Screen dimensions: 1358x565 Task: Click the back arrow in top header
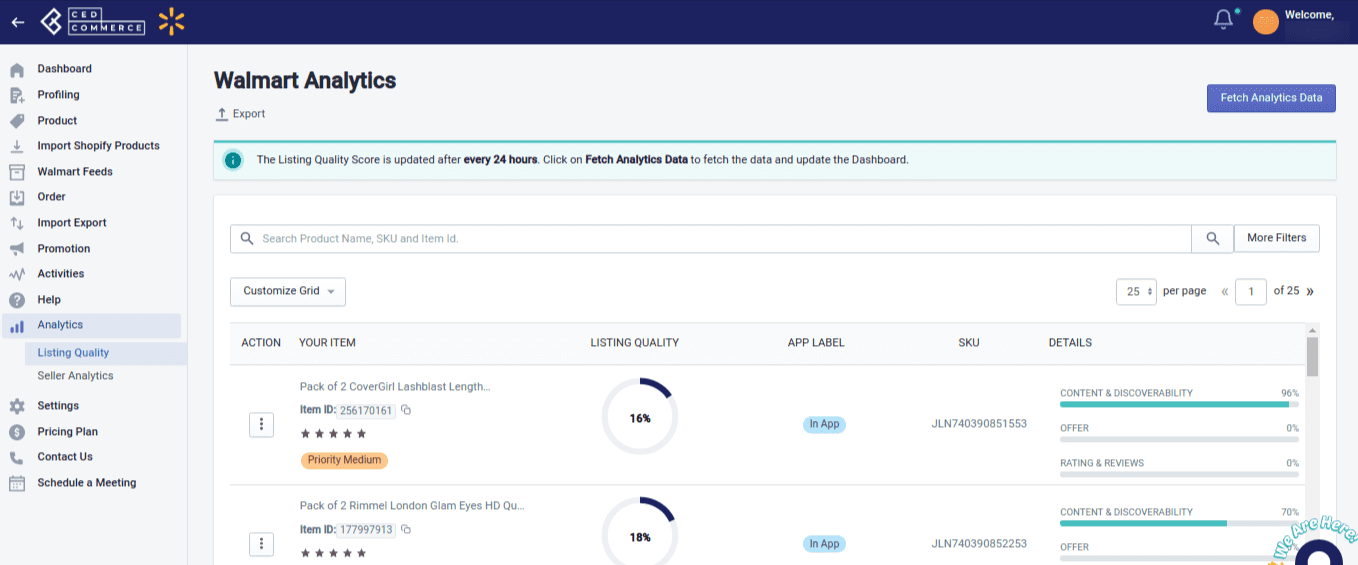point(18,21)
